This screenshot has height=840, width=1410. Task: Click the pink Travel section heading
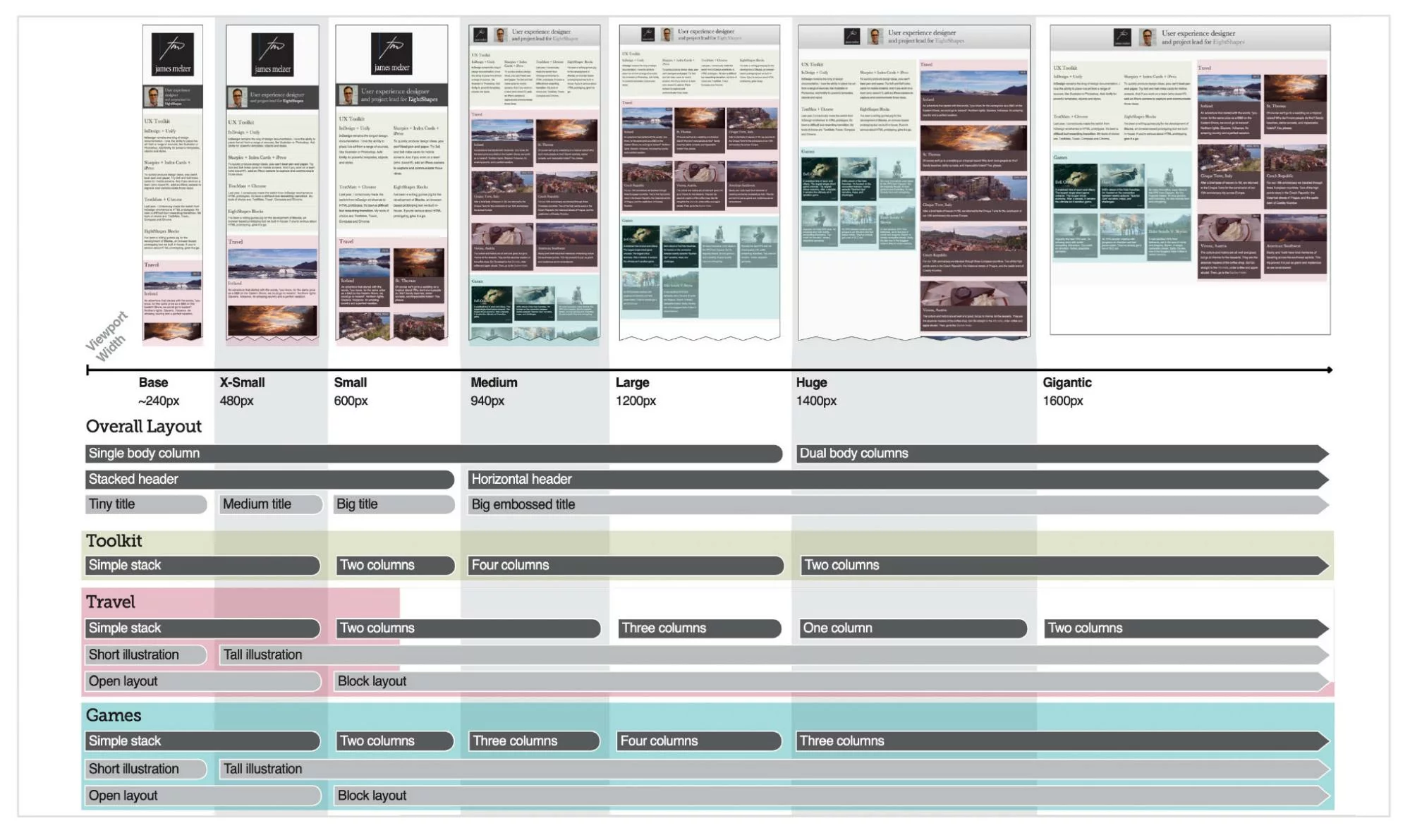click(111, 602)
